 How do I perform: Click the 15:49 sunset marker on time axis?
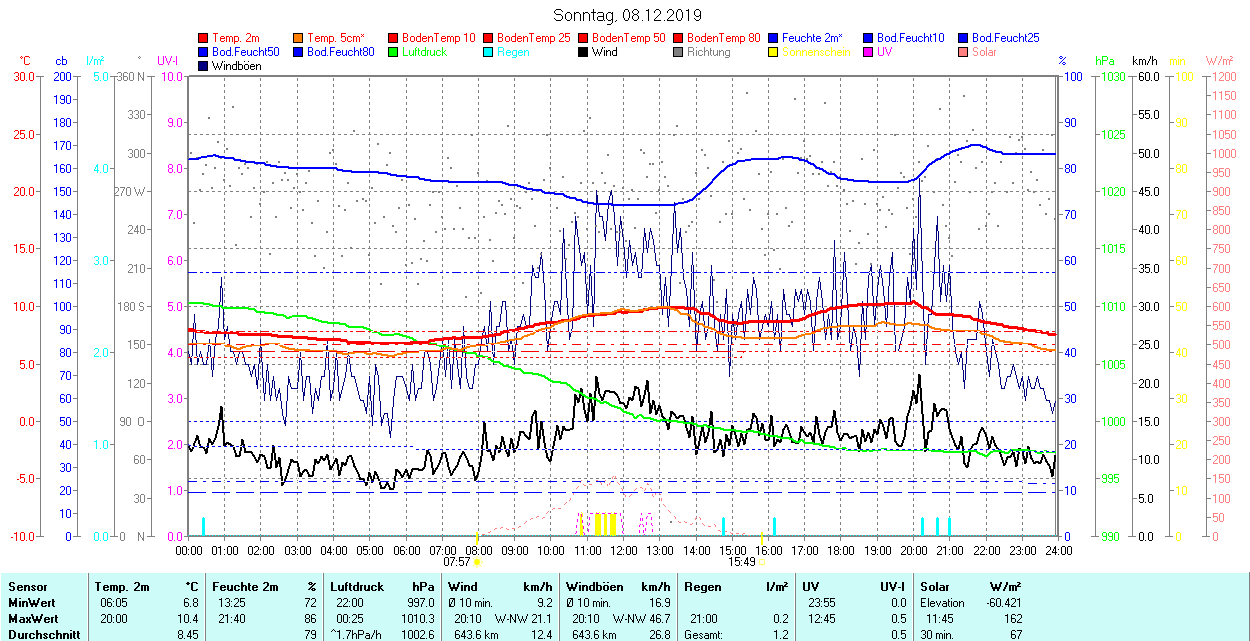tap(741, 562)
